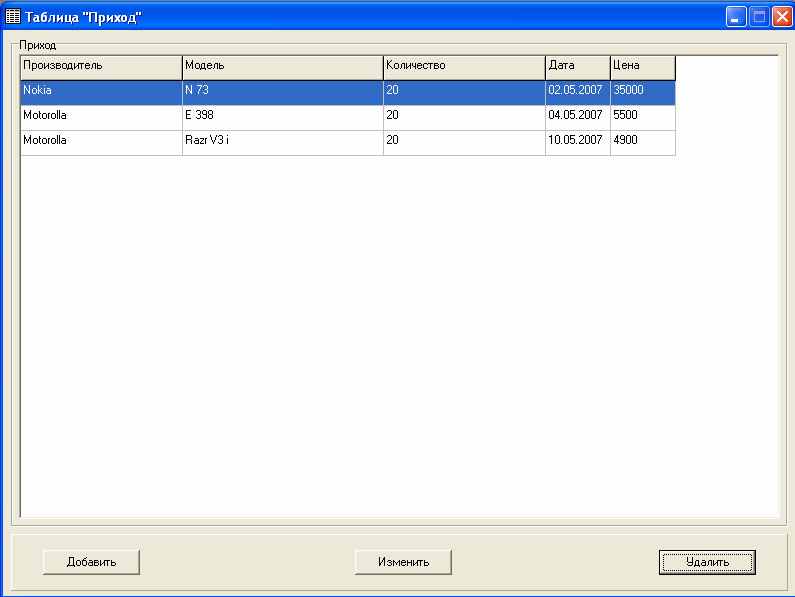Image resolution: width=795 pixels, height=597 pixels.
Task: Select Motorolla in the E 398 row
Action: [x=101, y=118]
